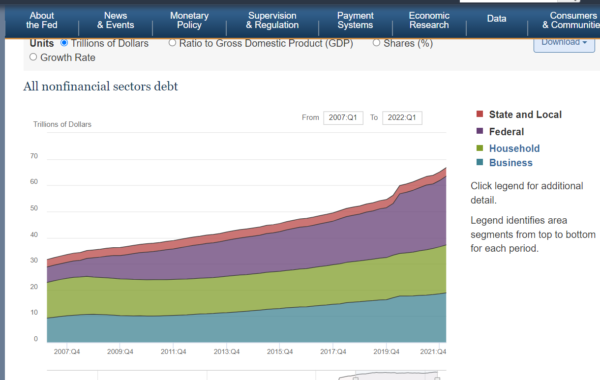Click the range navigator left handle
The width and height of the screenshot is (600, 380).
[355, 378]
